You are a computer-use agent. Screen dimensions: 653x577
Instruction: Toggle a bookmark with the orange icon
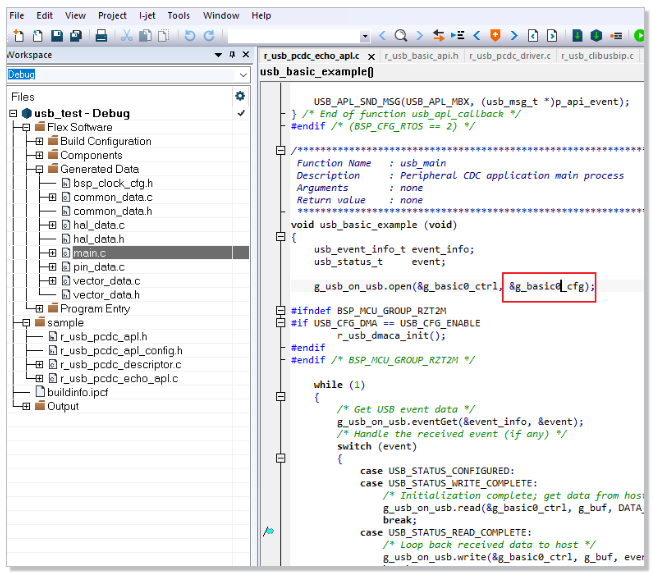click(495, 36)
